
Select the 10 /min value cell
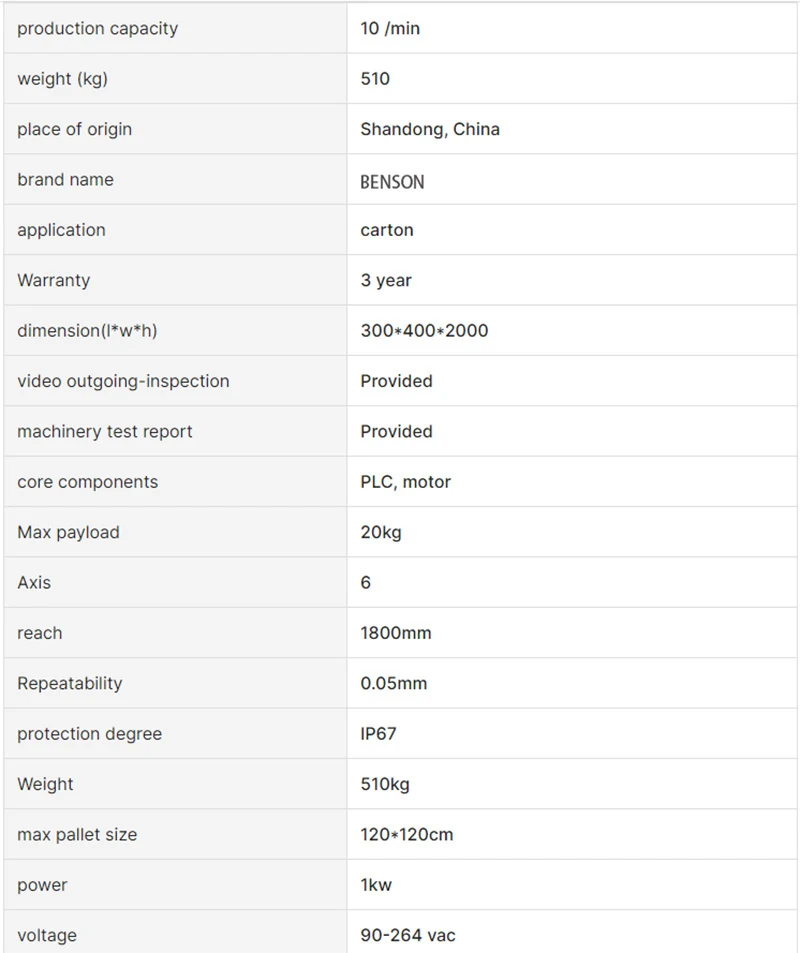pos(572,28)
